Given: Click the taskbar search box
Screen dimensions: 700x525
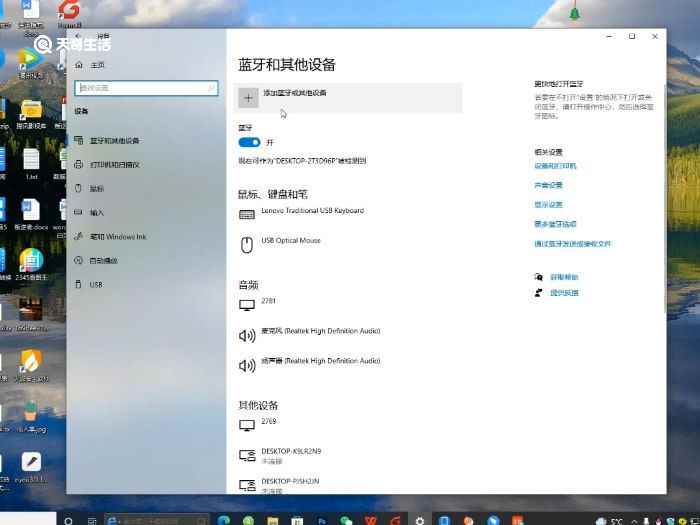Looking at the screenshot, I should coord(156,520).
